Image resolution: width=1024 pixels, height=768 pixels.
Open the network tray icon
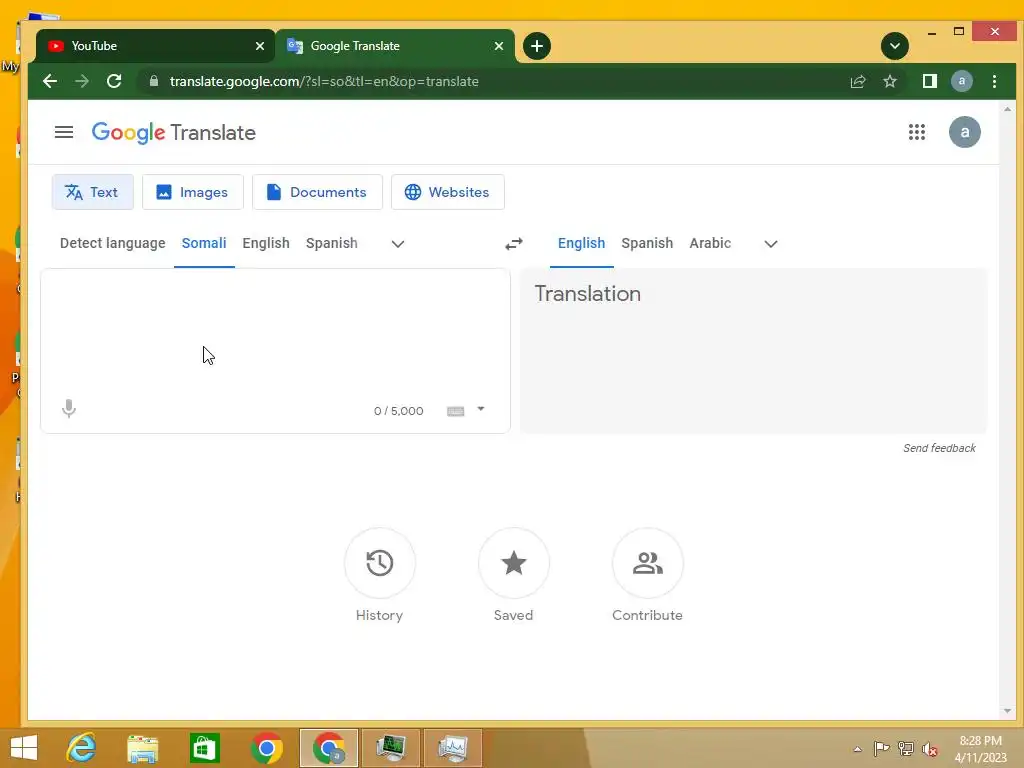click(x=906, y=748)
